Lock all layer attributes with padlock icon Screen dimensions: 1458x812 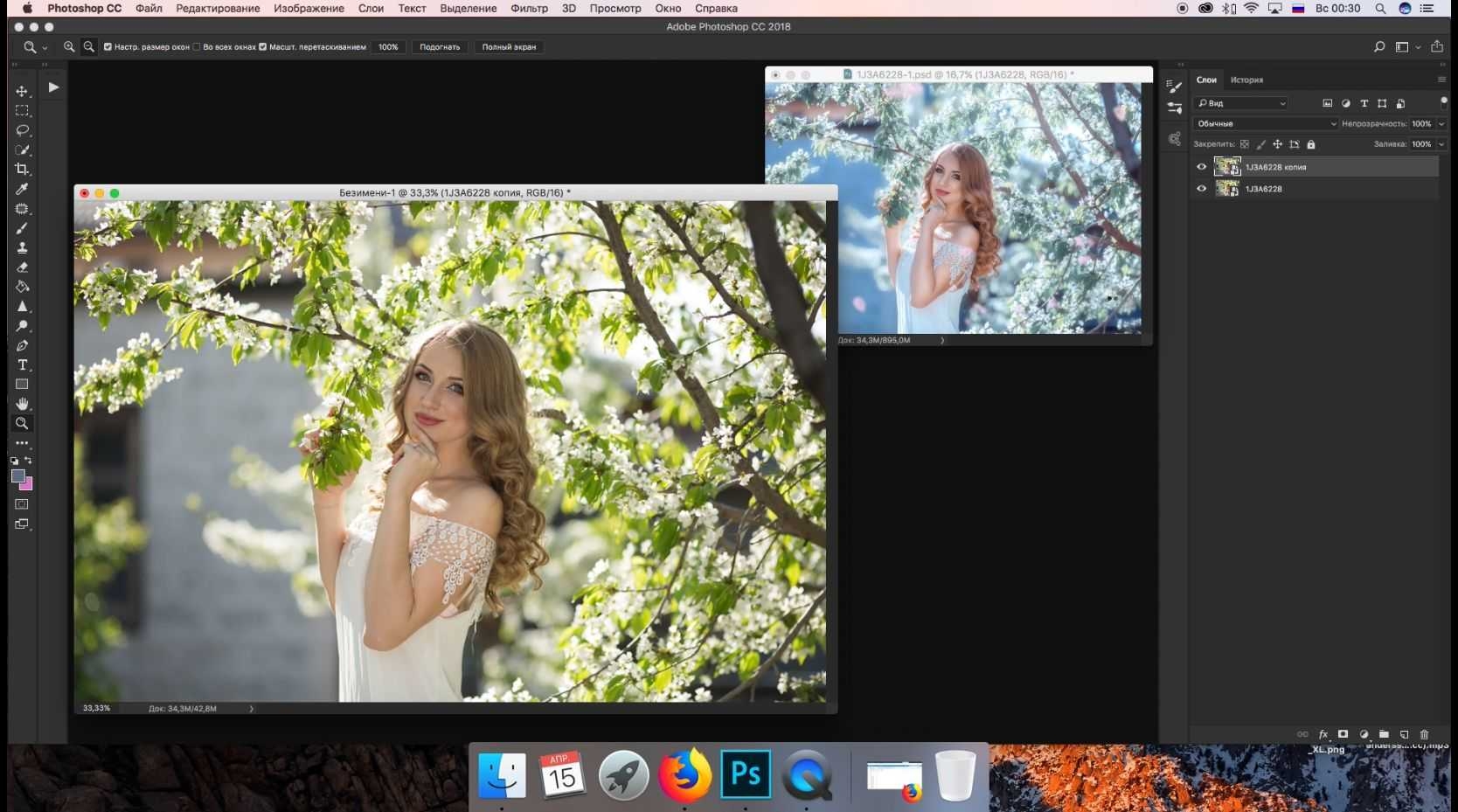(1311, 144)
